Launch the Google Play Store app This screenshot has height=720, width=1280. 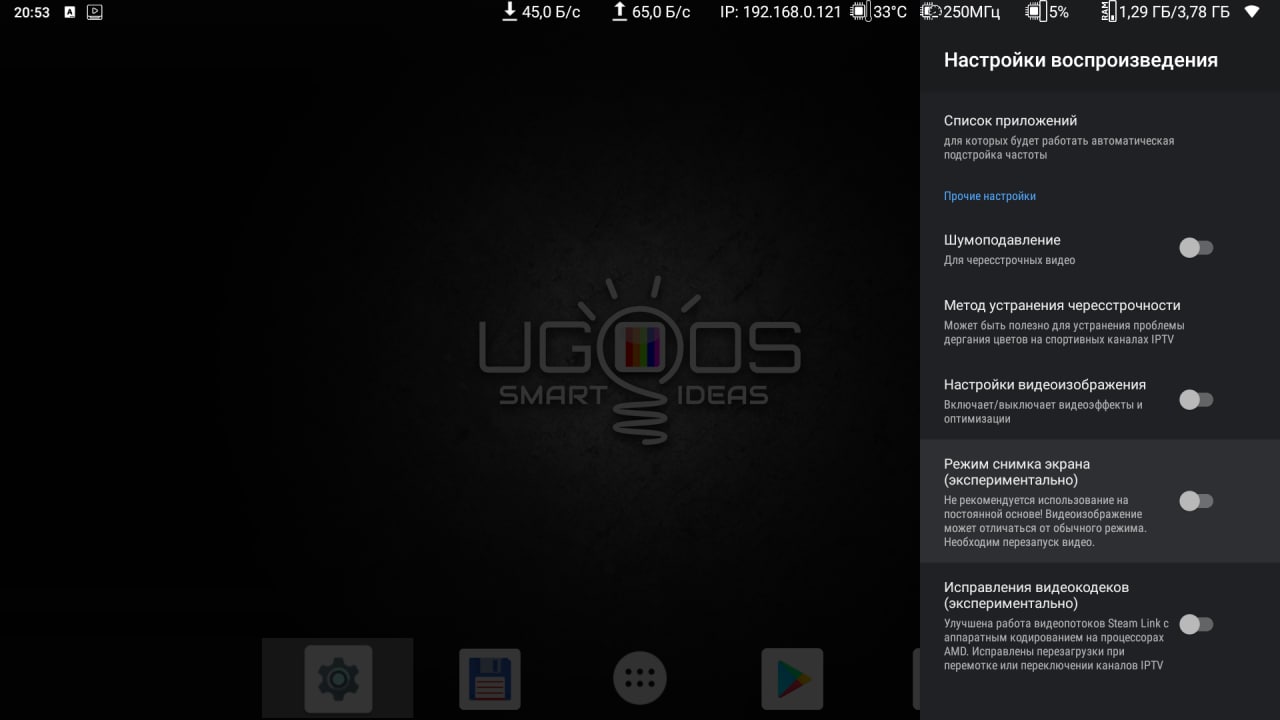point(792,679)
